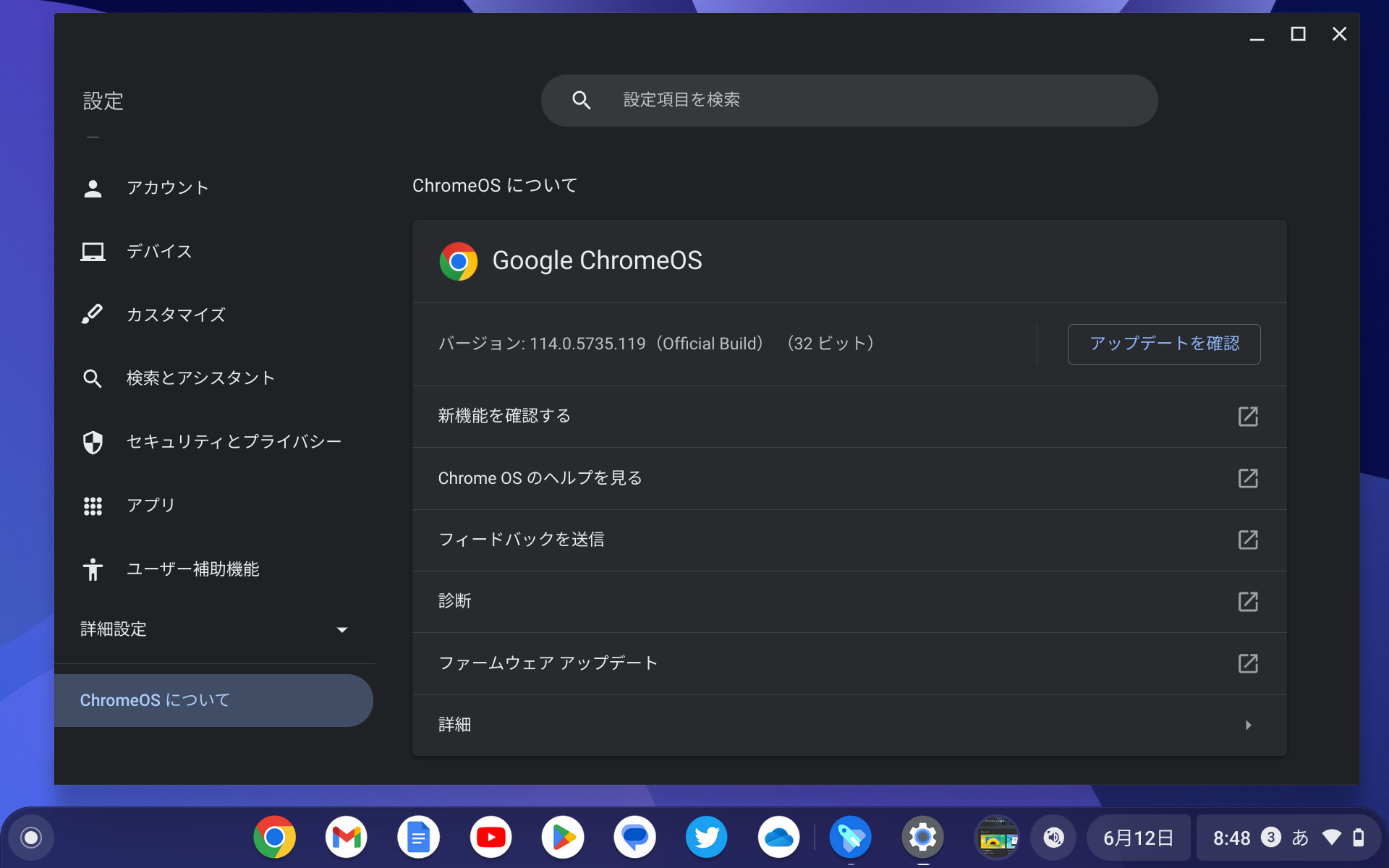Open the app launcher circle at bottom left
The height and width of the screenshot is (868, 1389).
tap(29, 837)
